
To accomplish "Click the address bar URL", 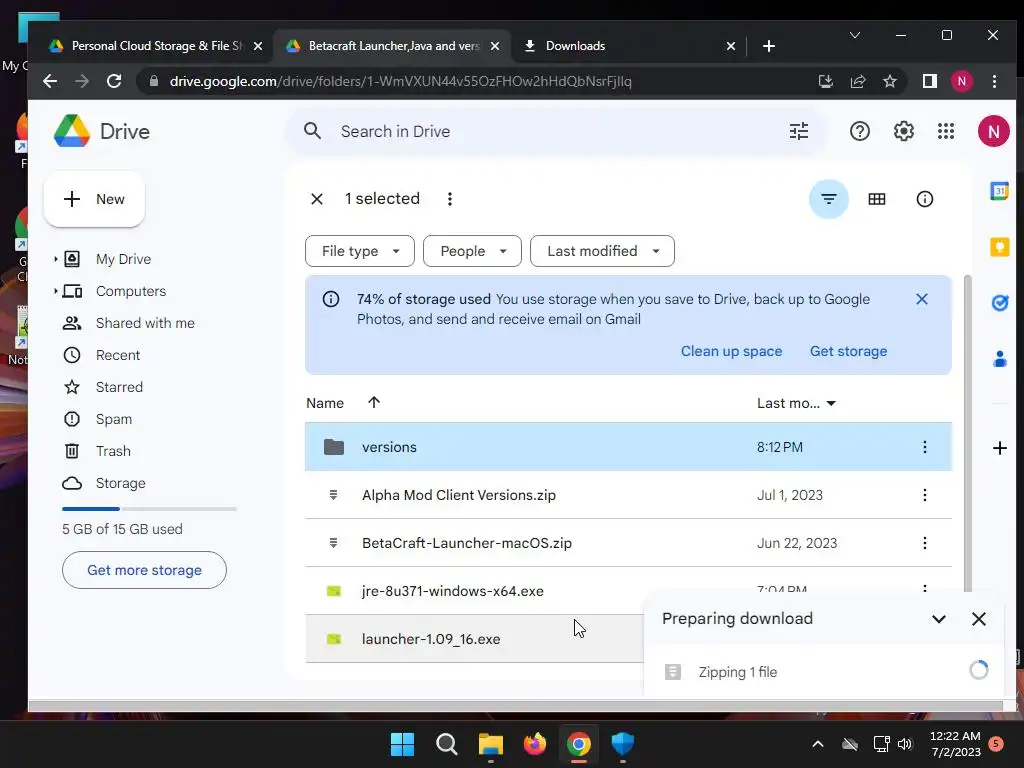I will click(400, 82).
